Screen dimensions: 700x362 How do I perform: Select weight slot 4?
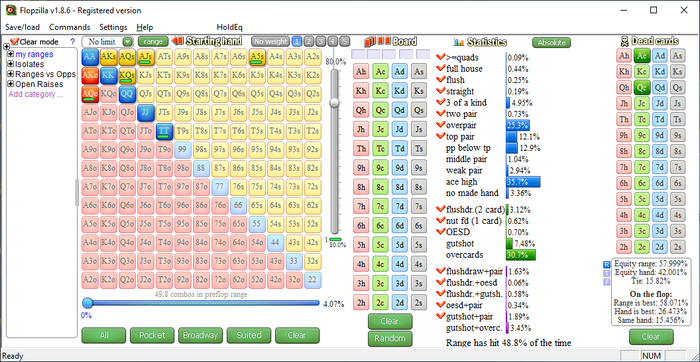(333, 42)
